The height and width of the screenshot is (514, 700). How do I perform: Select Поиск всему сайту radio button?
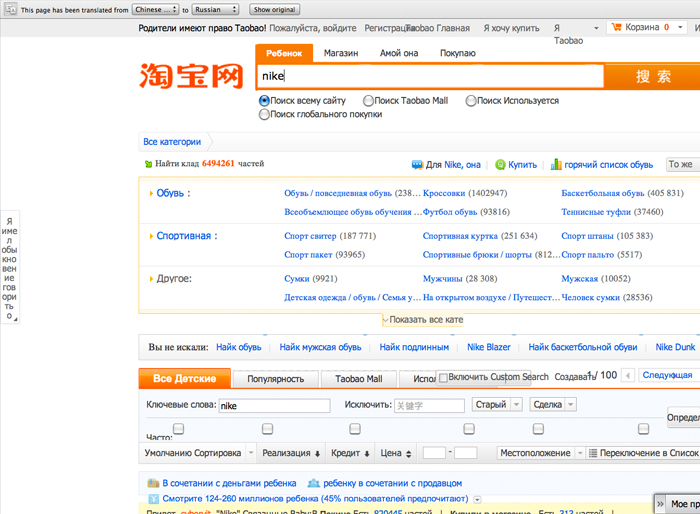tap(264, 100)
